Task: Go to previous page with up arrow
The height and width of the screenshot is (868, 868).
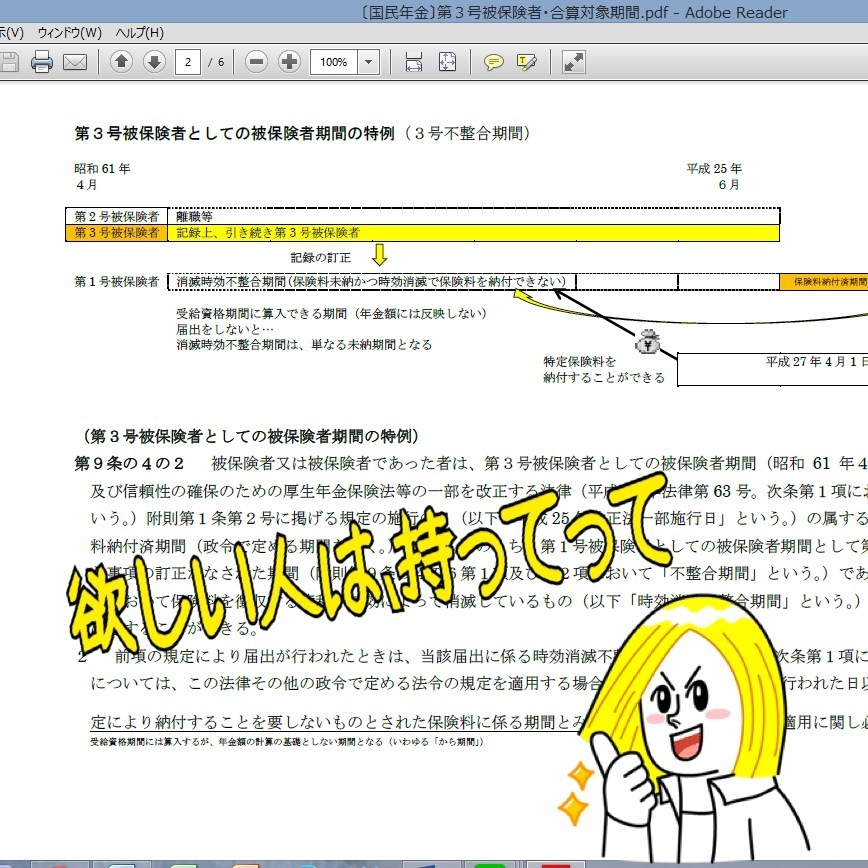Action: click(x=121, y=61)
